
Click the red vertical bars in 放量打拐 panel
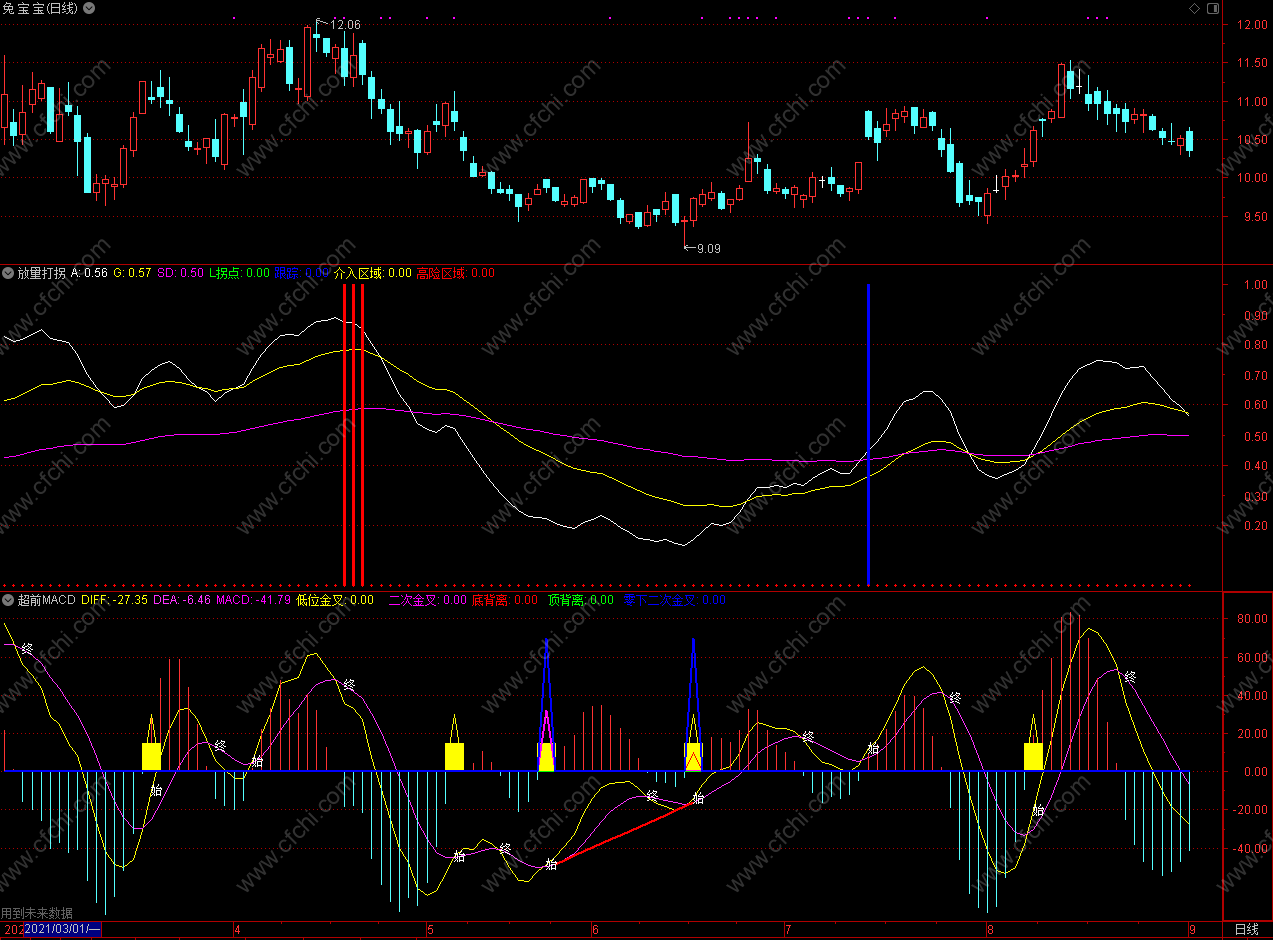tap(353, 430)
